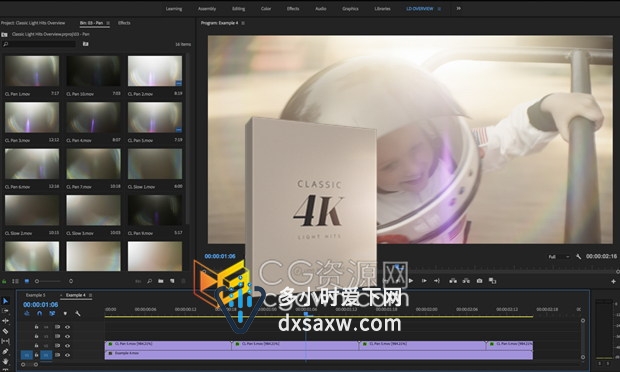Click Insert sequences as nests icon
Viewport: 620px width, 372px height.
coord(27,313)
